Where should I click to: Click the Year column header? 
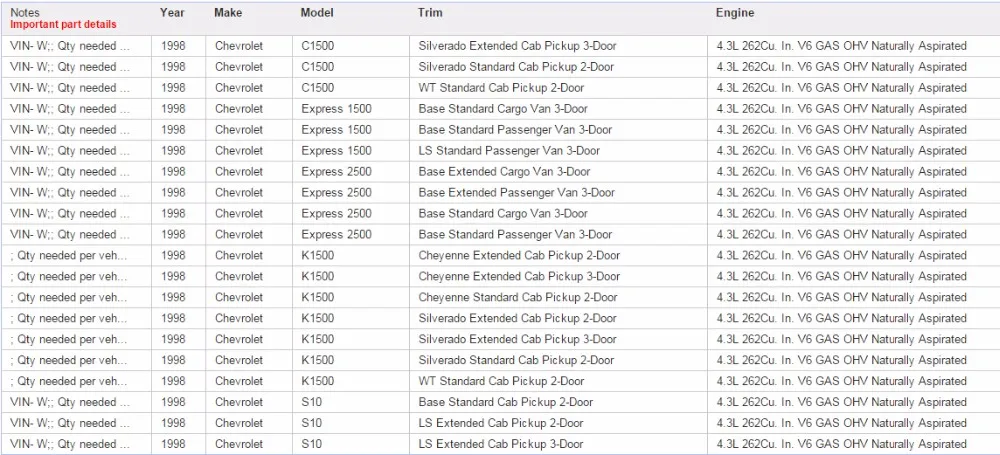pyautogui.click(x=172, y=13)
